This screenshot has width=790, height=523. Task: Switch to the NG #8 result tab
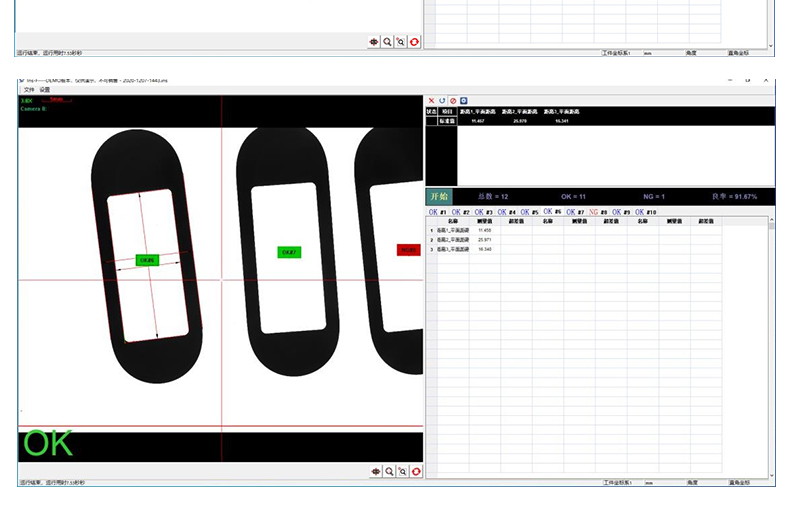tap(598, 213)
